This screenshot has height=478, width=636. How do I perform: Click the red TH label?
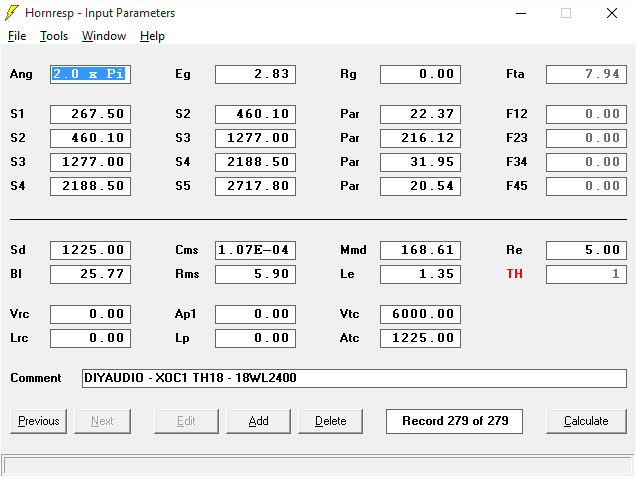514,274
